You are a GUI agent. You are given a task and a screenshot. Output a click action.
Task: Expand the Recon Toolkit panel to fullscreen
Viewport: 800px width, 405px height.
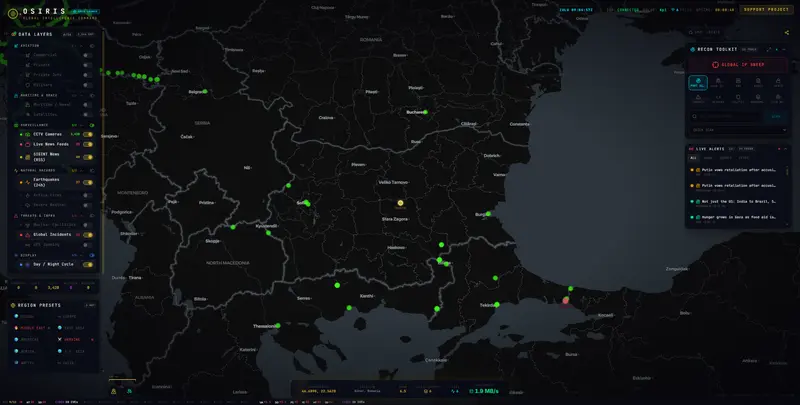pyautogui.click(x=769, y=49)
